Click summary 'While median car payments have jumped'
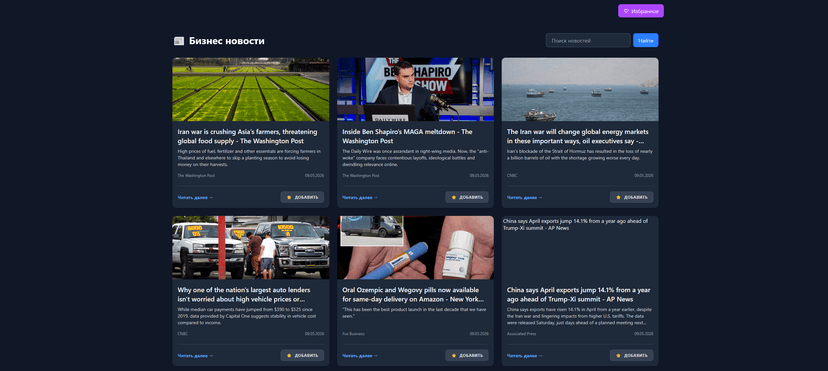Viewport: 828px width, 371px height. tap(248, 316)
